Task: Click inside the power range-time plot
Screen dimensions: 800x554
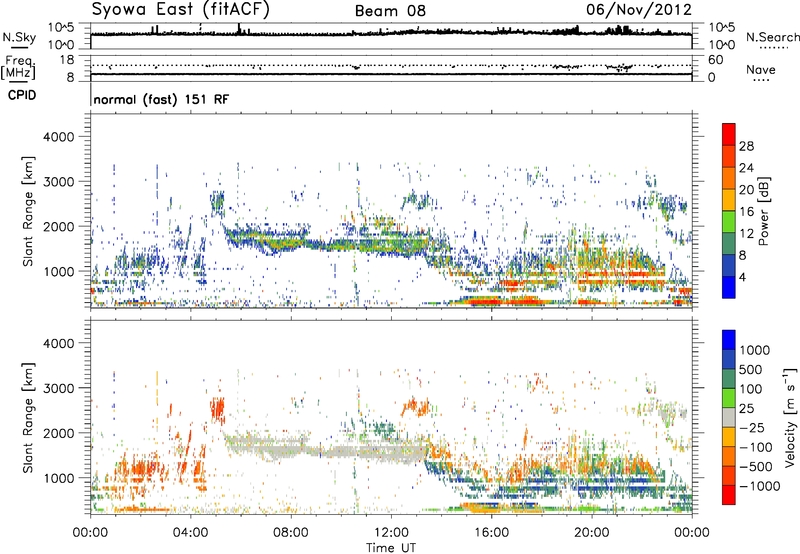Action: coord(391,211)
